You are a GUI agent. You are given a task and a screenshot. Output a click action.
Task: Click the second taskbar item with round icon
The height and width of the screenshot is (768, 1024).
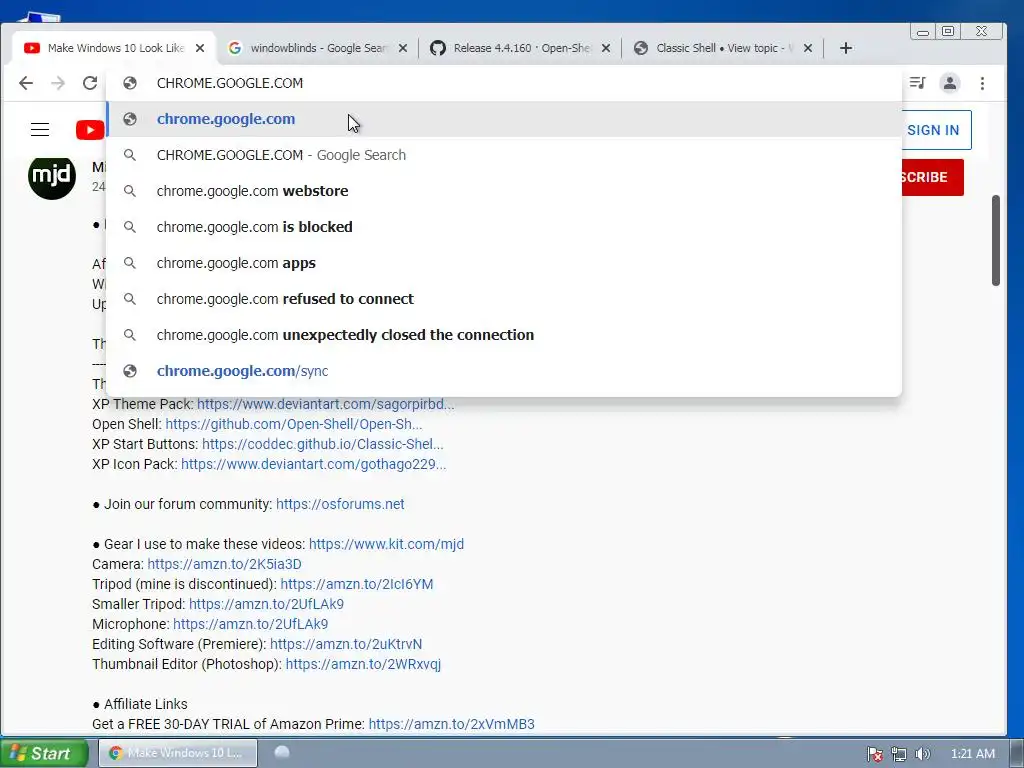pyautogui.click(x=282, y=752)
